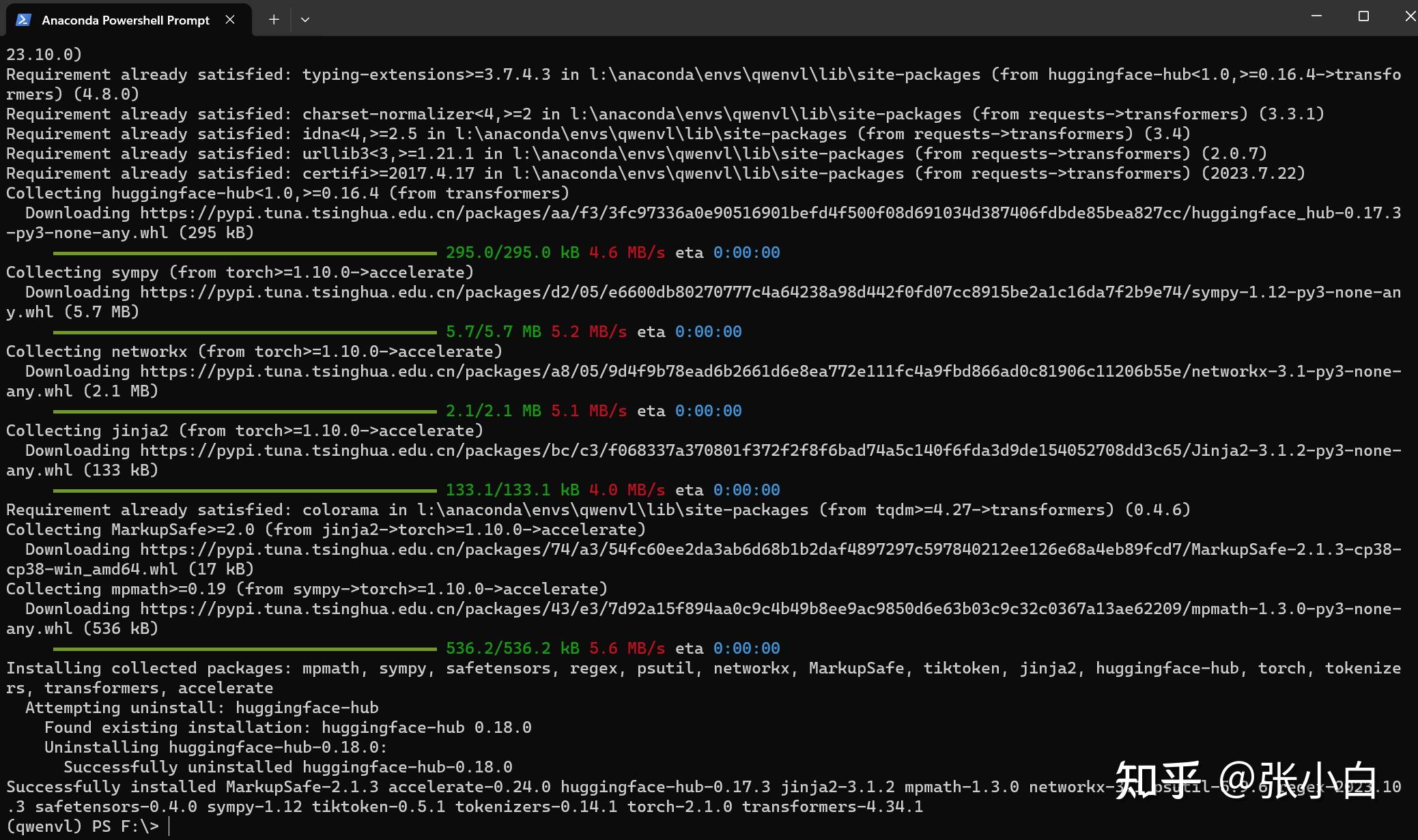Click "Attempting uninstall: huggingface-hub" line
Screen dimensions: 1418x840
coord(201,708)
